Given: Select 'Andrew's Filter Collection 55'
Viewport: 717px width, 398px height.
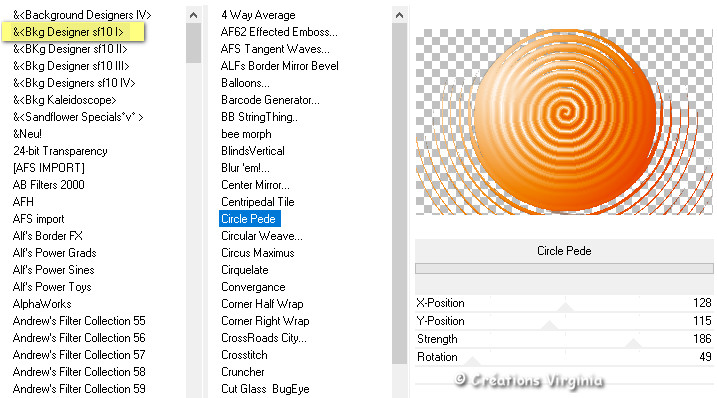Looking at the screenshot, I should [79, 321].
